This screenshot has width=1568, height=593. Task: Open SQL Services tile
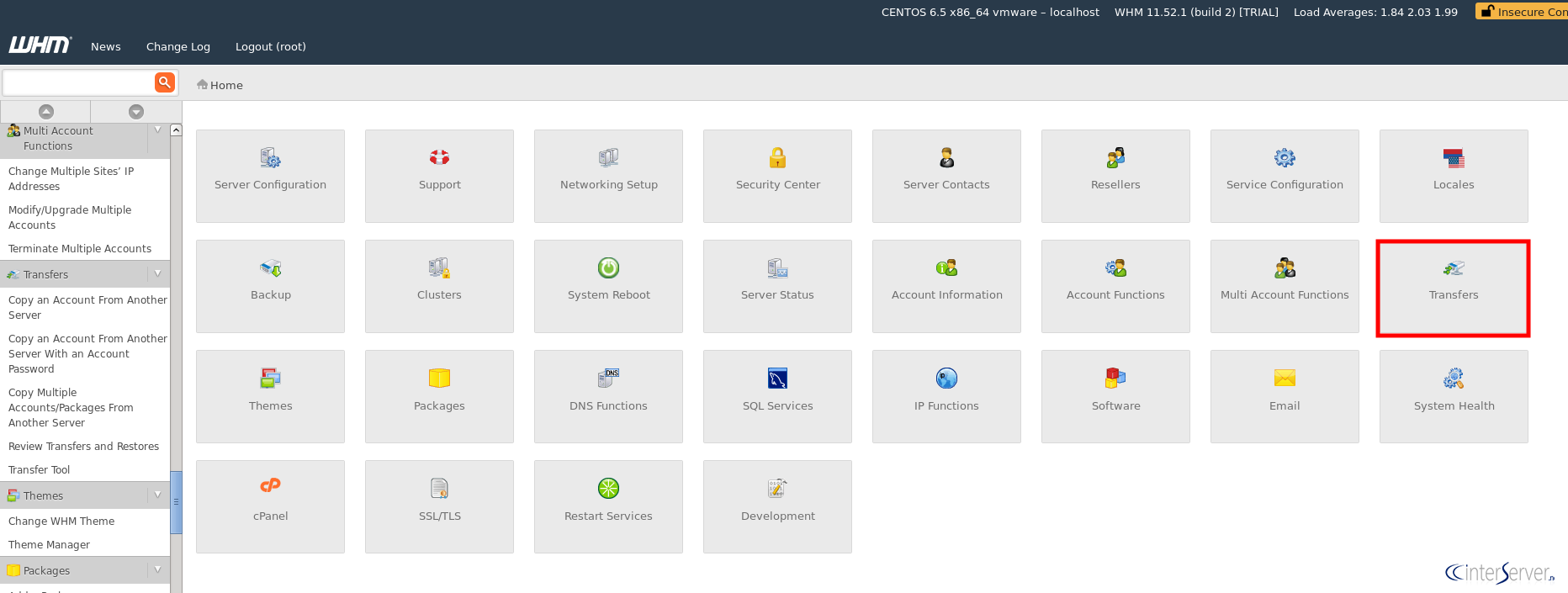tap(777, 396)
